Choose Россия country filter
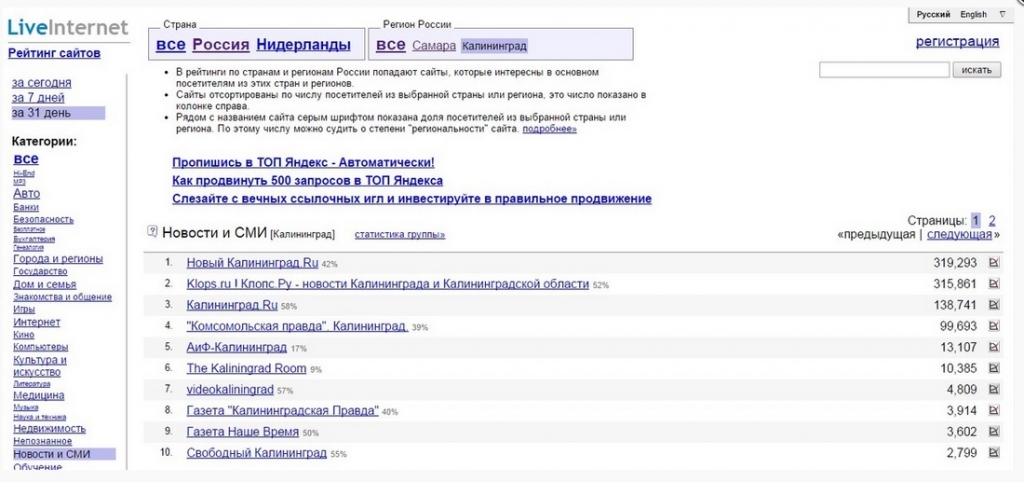This screenshot has width=1024, height=482. pos(221,45)
